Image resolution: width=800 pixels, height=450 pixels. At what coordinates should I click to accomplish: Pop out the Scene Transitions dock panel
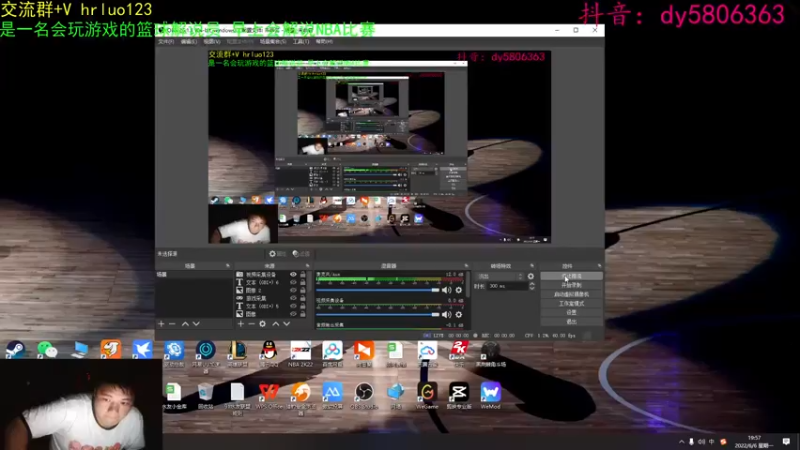(x=532, y=266)
